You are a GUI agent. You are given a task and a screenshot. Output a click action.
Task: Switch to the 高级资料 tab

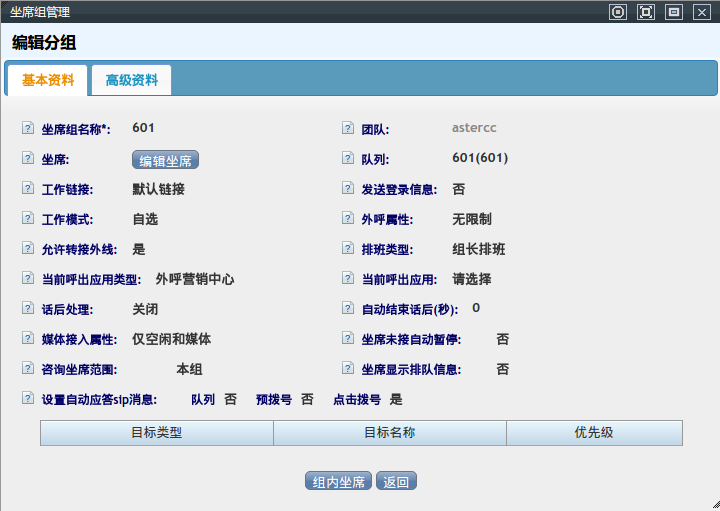point(131,80)
